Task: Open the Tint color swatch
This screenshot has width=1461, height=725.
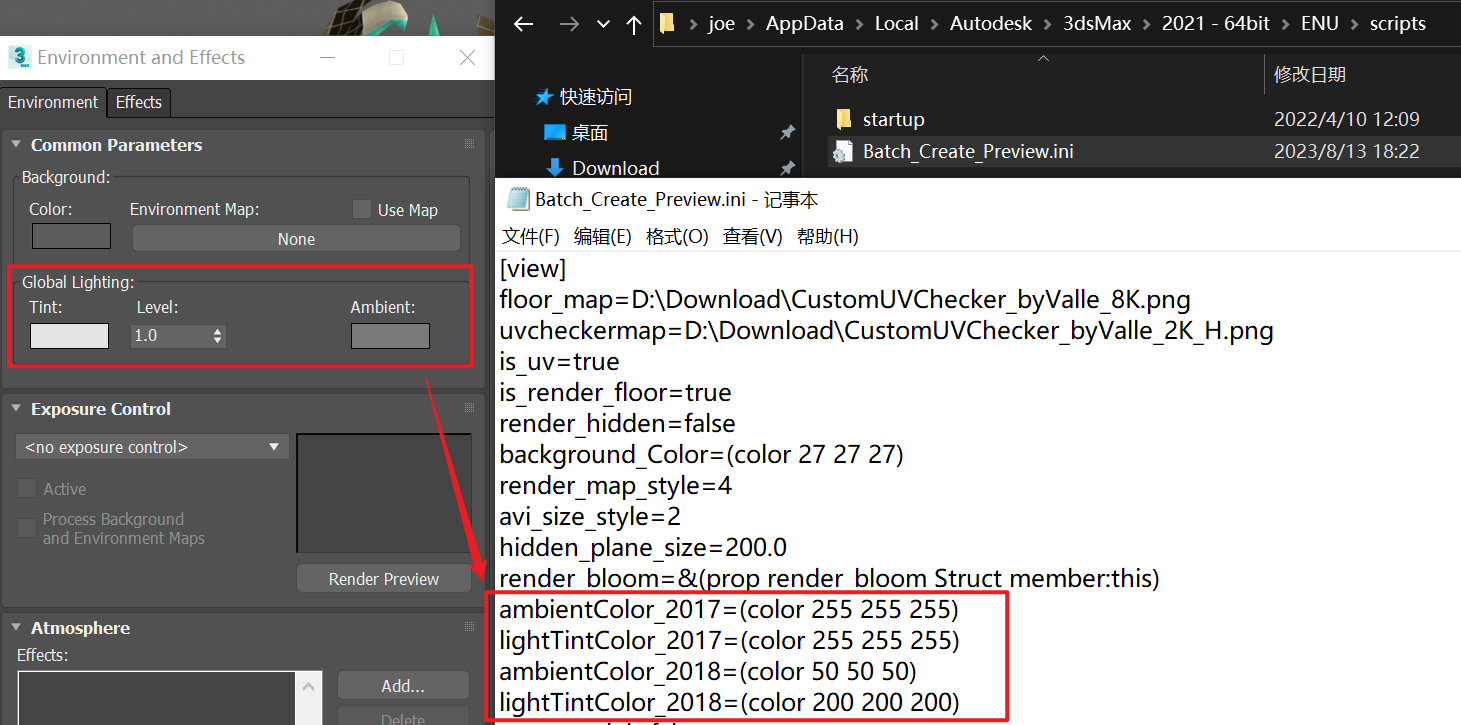Action: point(69,336)
